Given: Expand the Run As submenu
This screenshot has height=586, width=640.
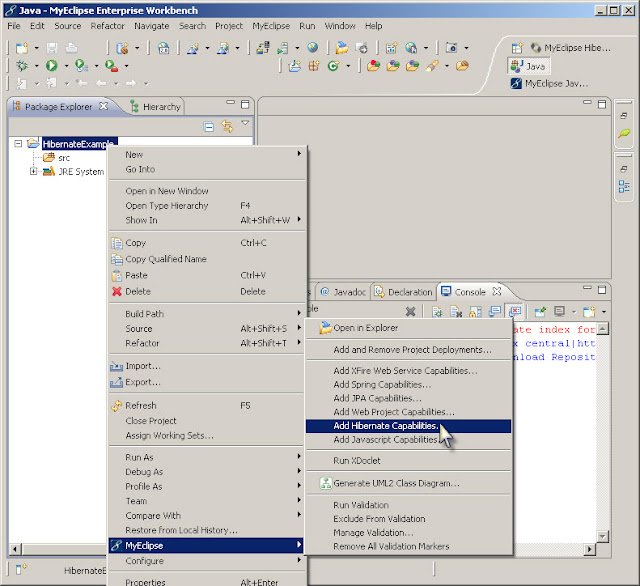Looking at the screenshot, I should (207, 457).
